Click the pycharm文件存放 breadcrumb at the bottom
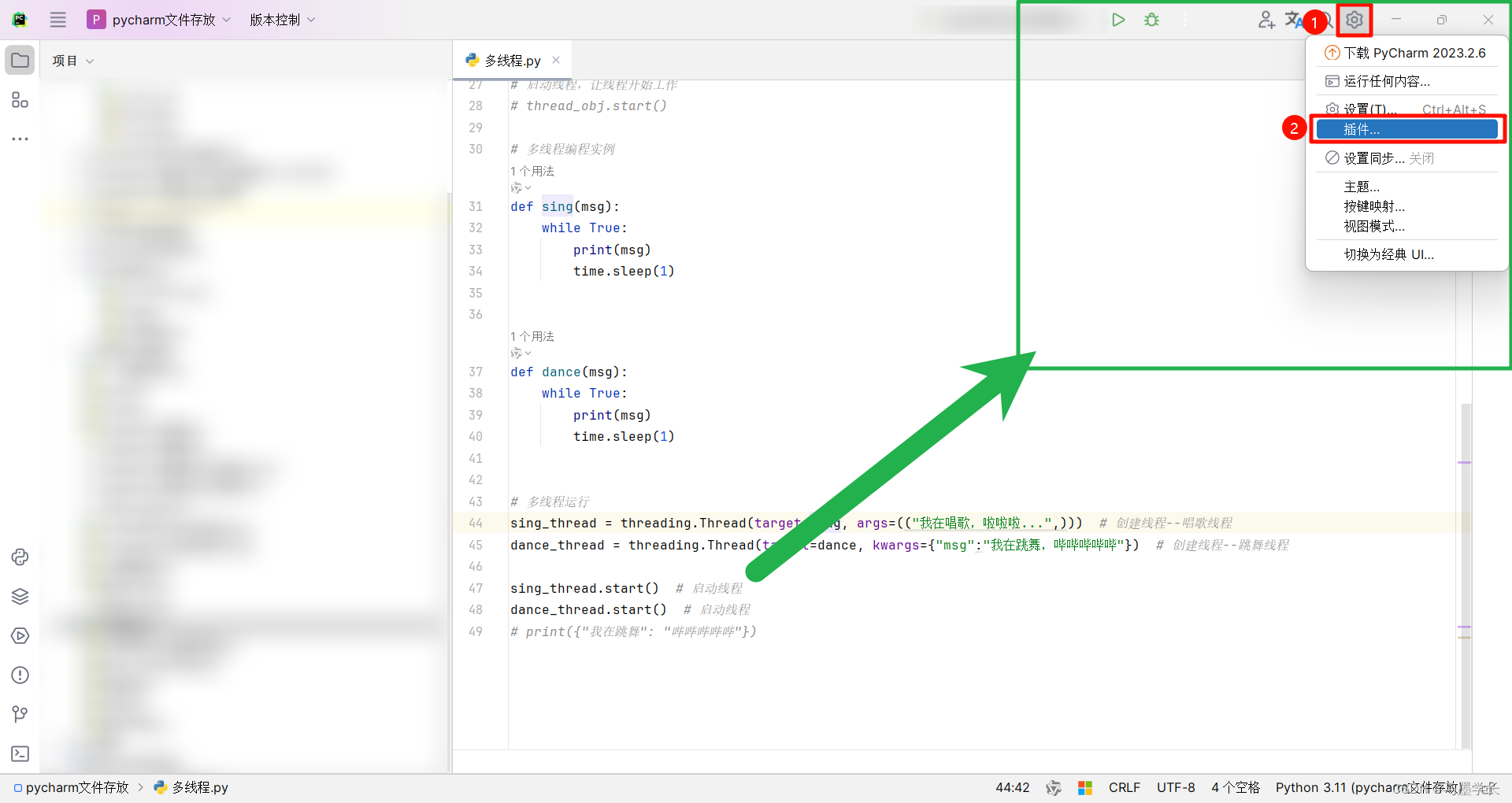This screenshot has width=1512, height=803. click(71, 787)
